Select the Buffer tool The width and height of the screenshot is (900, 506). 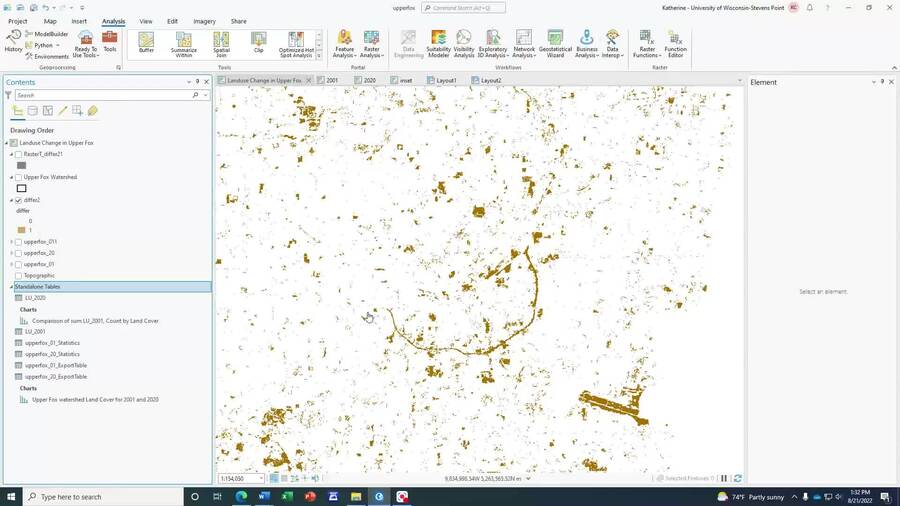click(146, 43)
